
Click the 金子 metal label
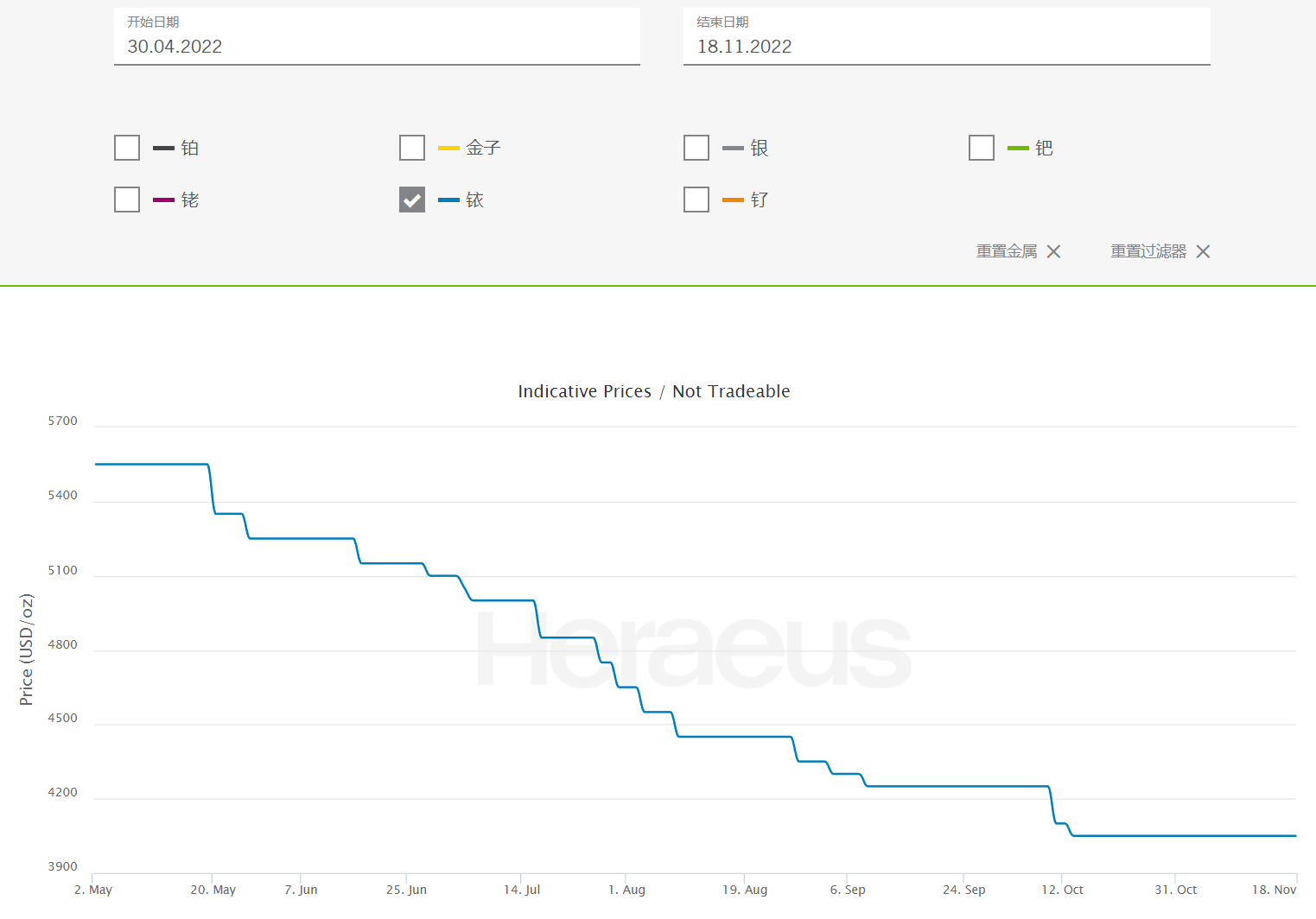click(x=484, y=148)
